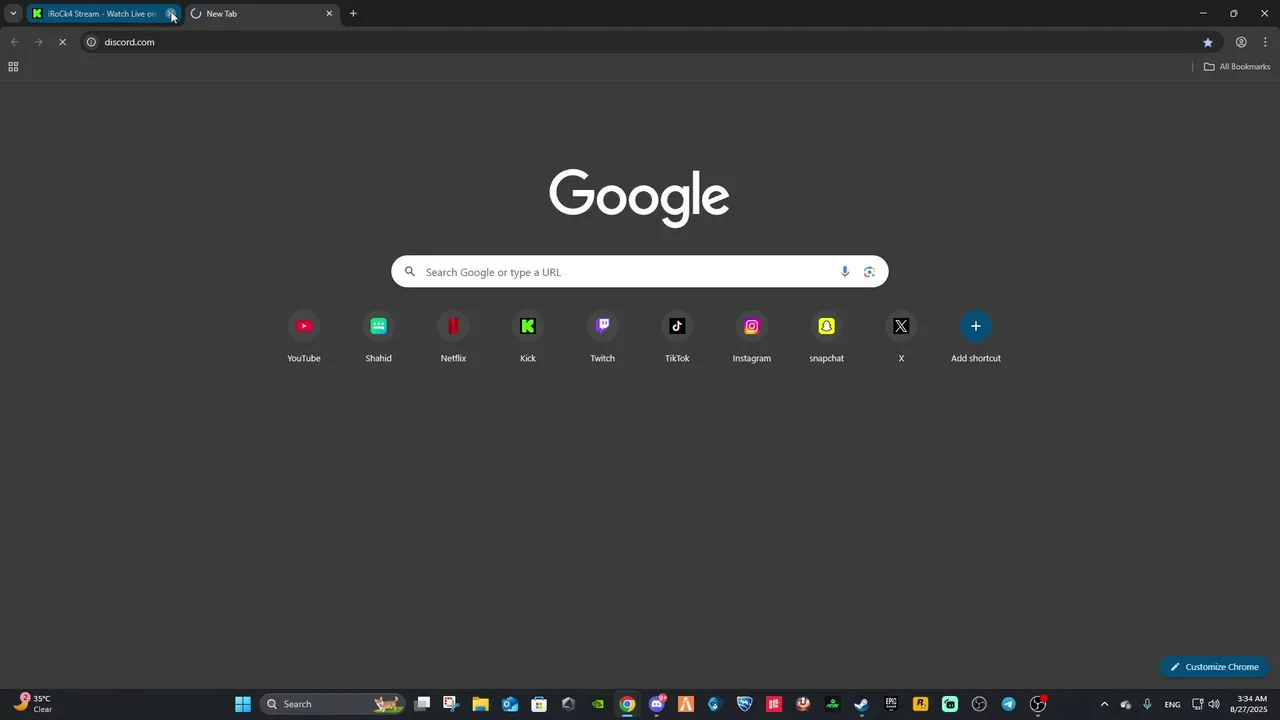Open the weather widget showing 35°C
Screen dimensions: 1280x720
32,704
